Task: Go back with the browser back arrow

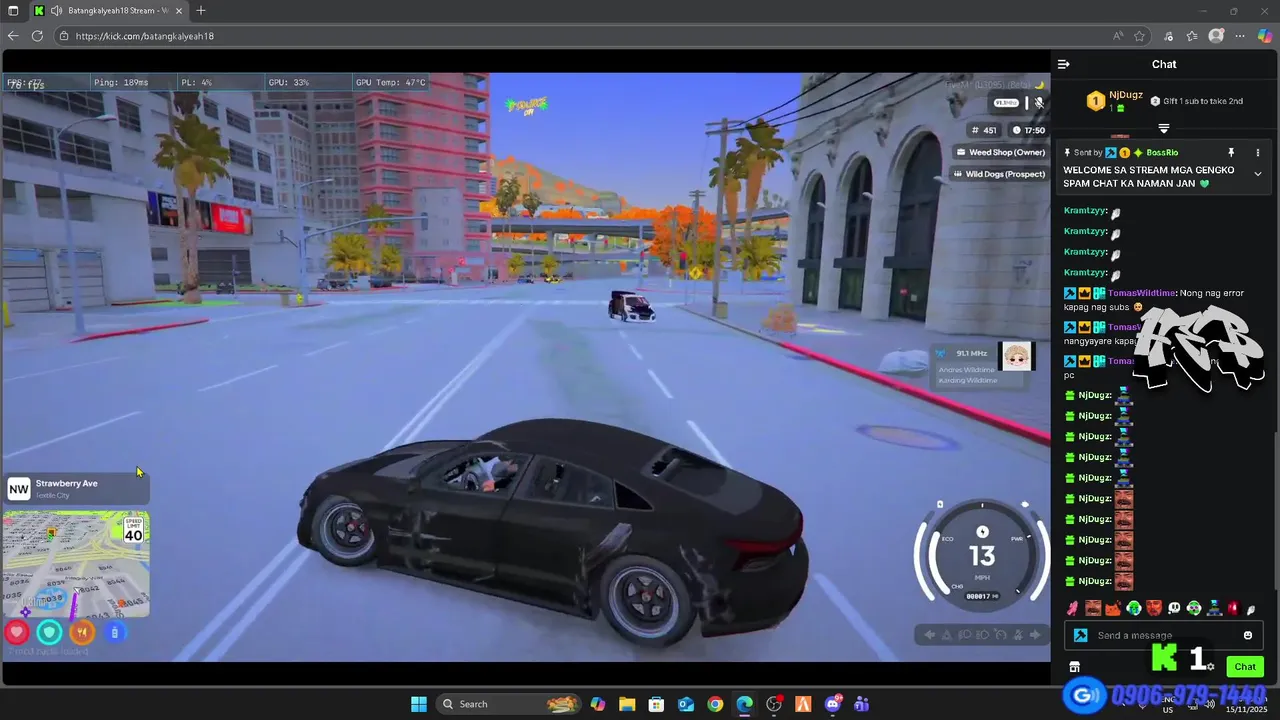Action: tap(13, 36)
